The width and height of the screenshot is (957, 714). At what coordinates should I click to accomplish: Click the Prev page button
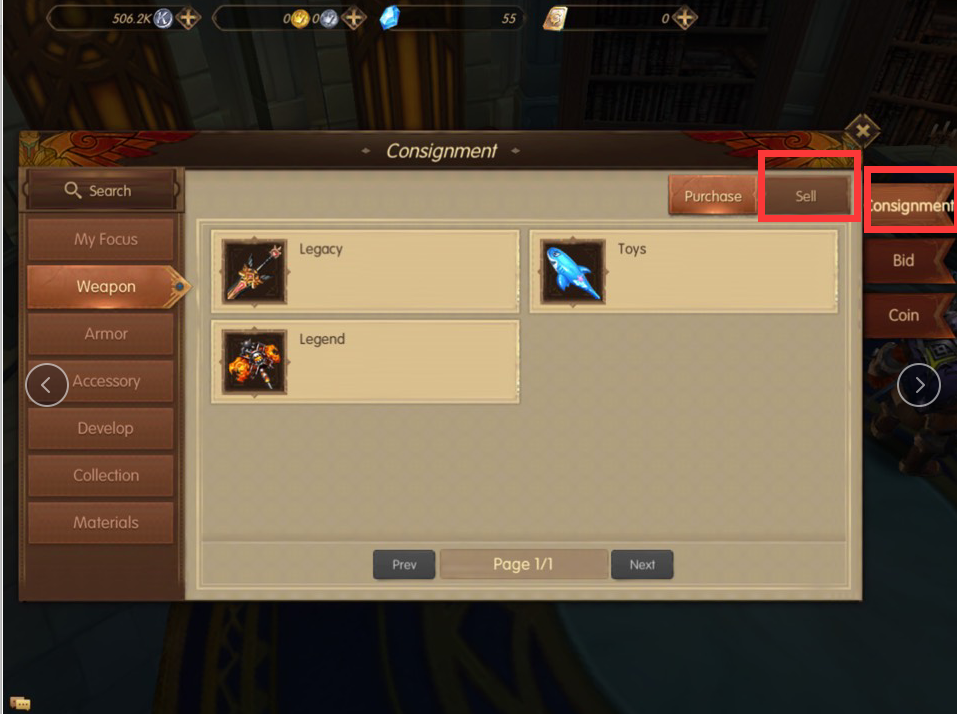point(404,564)
